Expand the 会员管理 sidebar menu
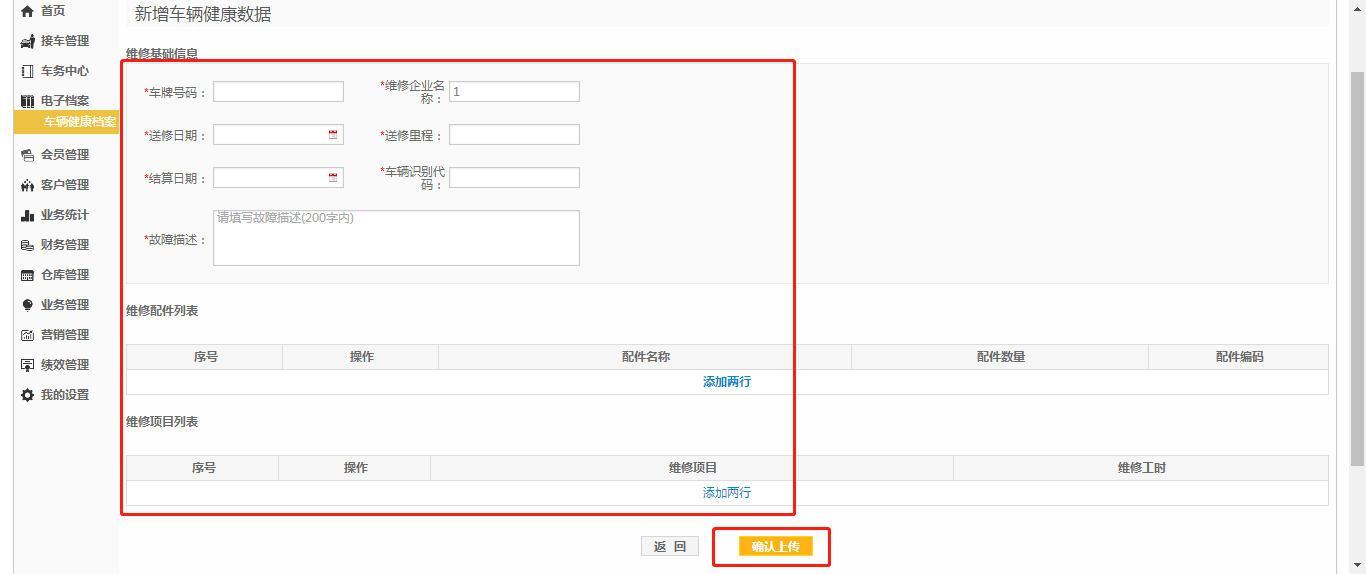Screen dimensions: 1366x574 (x=64, y=155)
